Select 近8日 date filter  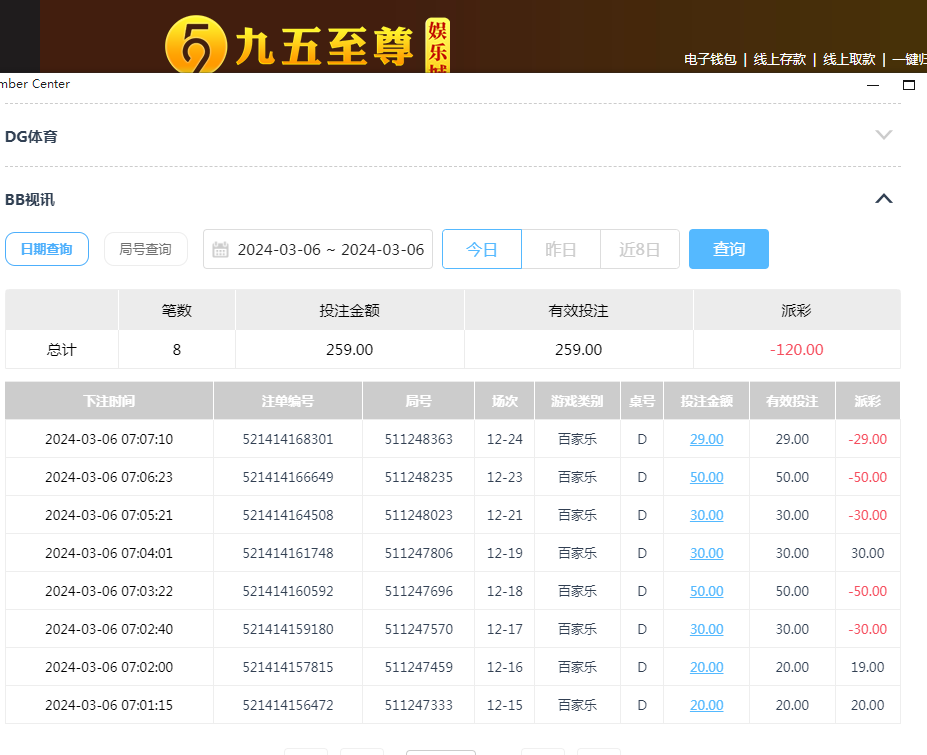[640, 249]
